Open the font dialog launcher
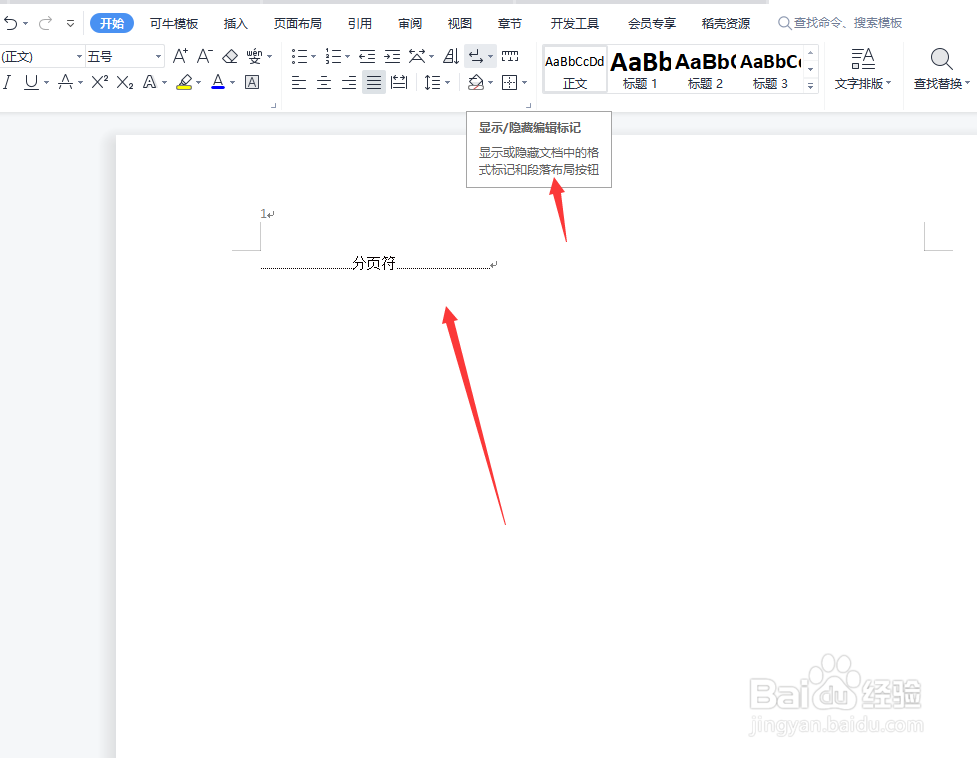This screenshot has width=977, height=758. pos(274,106)
